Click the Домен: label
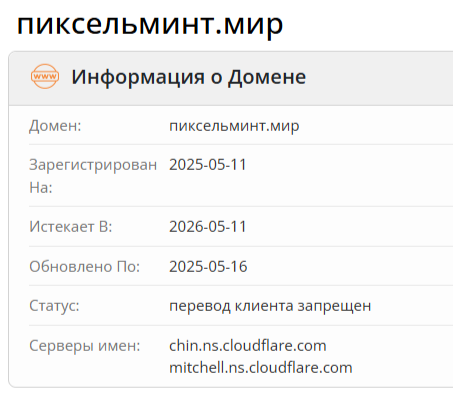The image size is (453, 397). tap(55, 126)
